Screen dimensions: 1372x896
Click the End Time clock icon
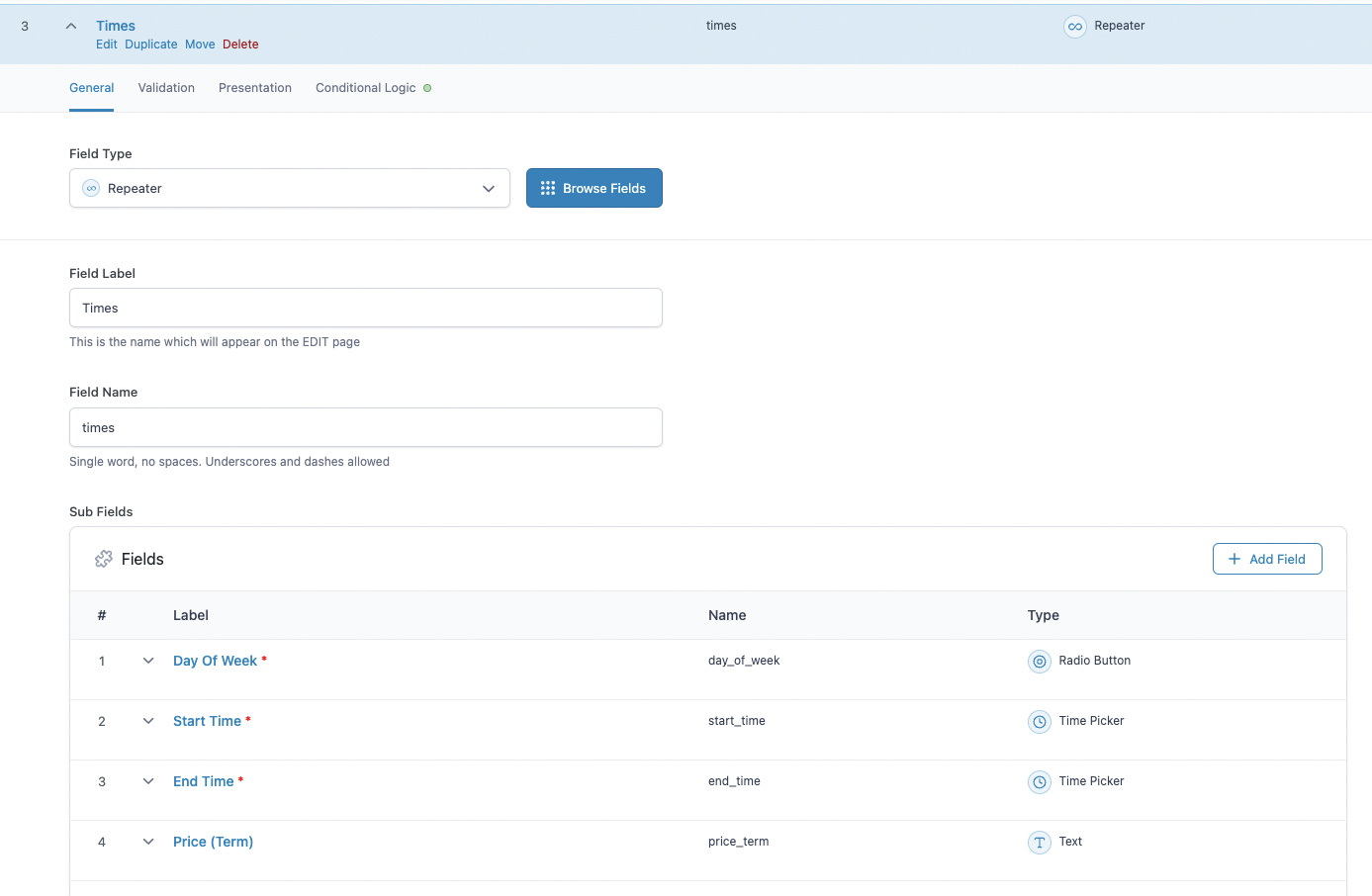point(1039,782)
